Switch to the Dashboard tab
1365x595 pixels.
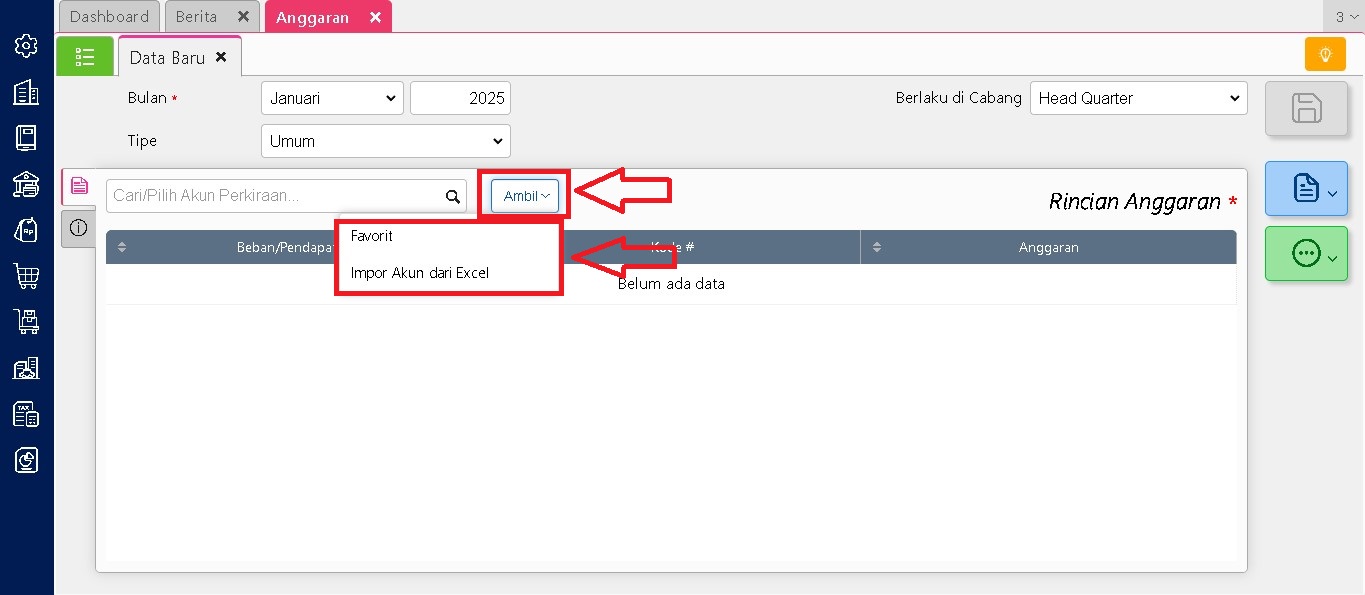click(110, 17)
